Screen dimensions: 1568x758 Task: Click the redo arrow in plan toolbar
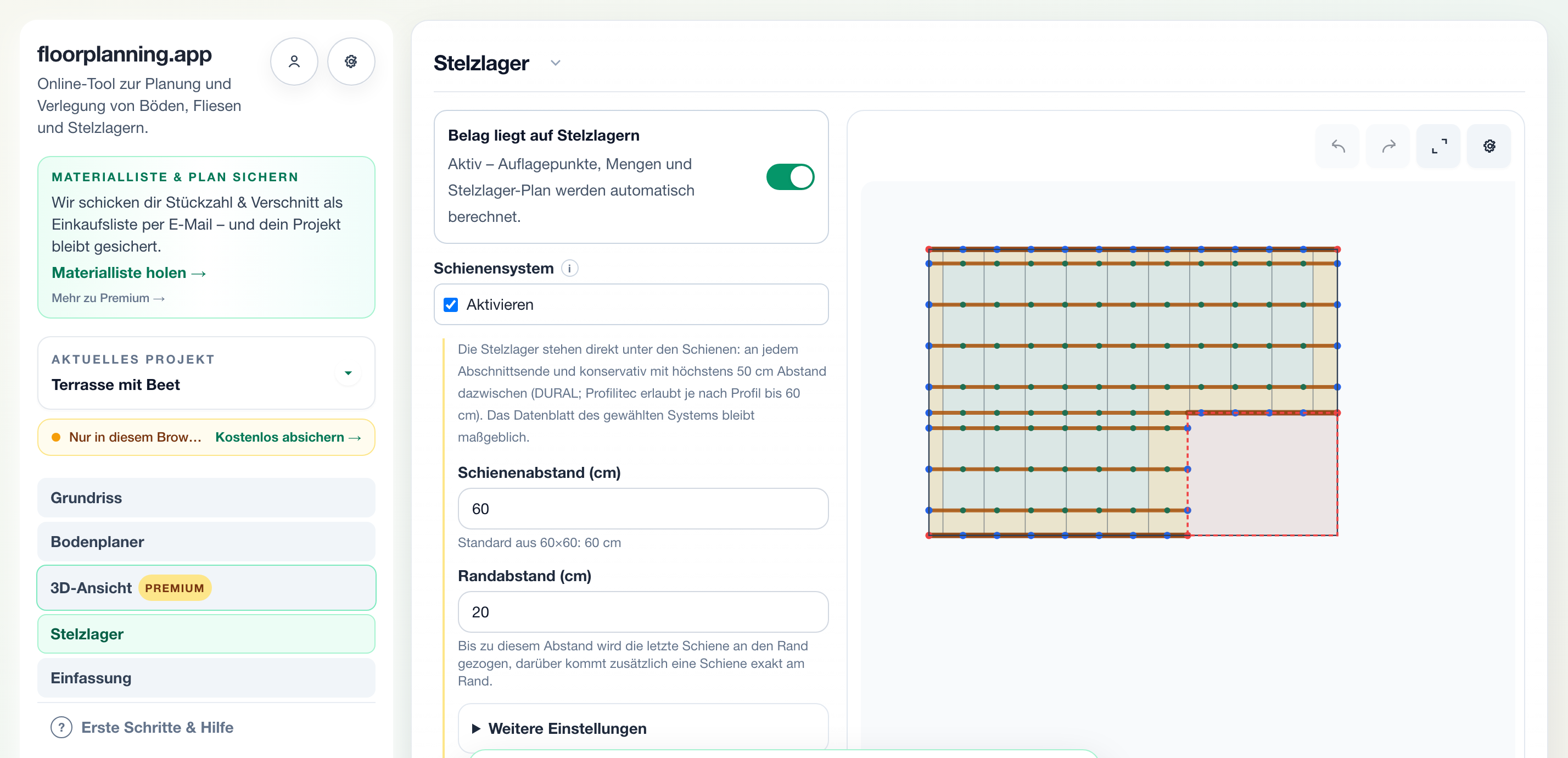pyautogui.click(x=1388, y=146)
